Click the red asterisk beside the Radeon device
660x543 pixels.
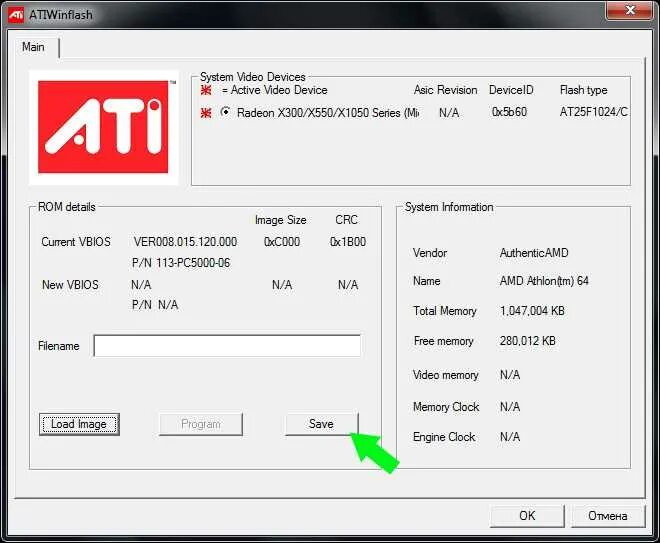[206, 113]
